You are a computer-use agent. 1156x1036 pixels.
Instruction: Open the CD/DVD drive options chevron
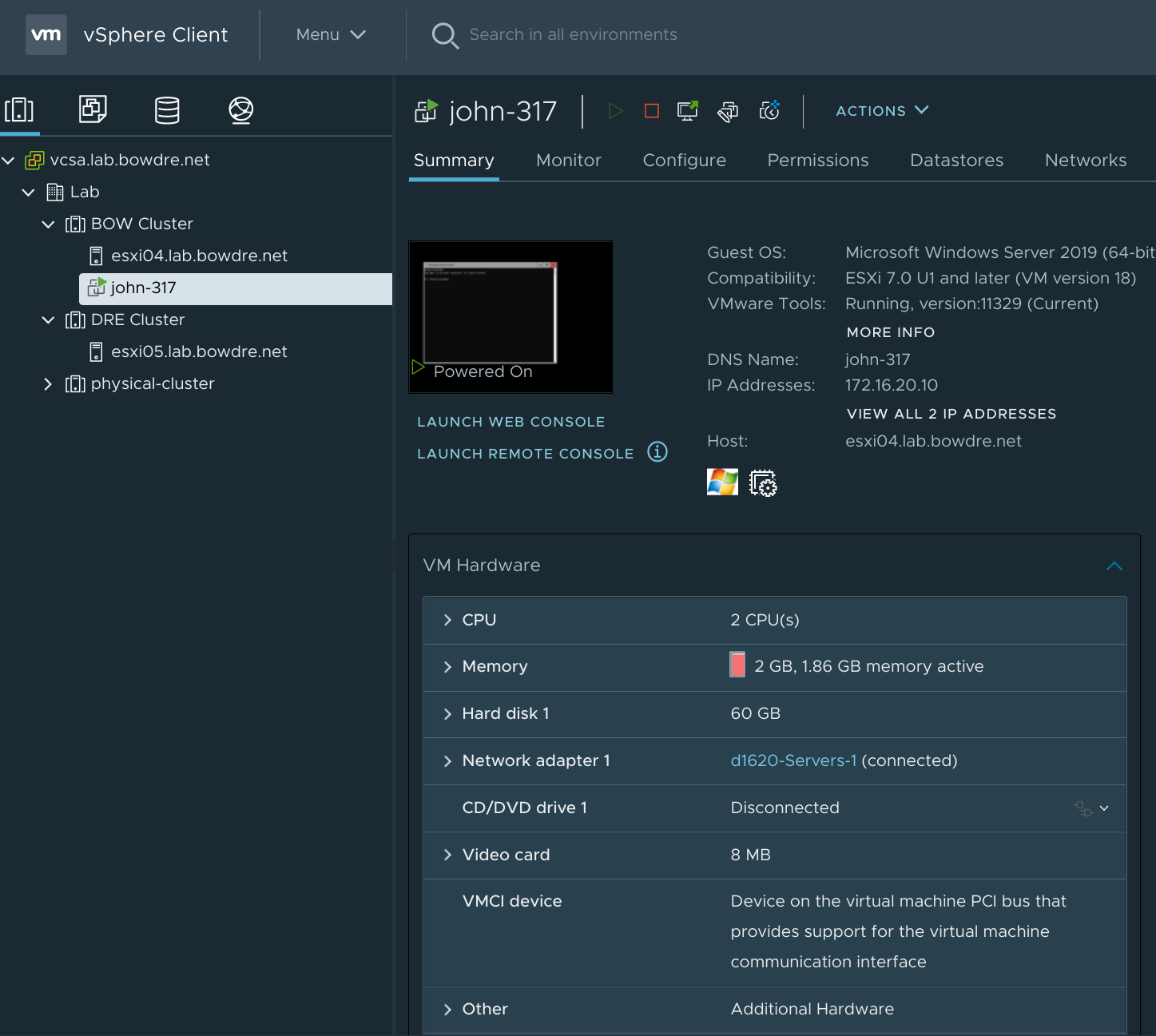pyautogui.click(x=1104, y=808)
